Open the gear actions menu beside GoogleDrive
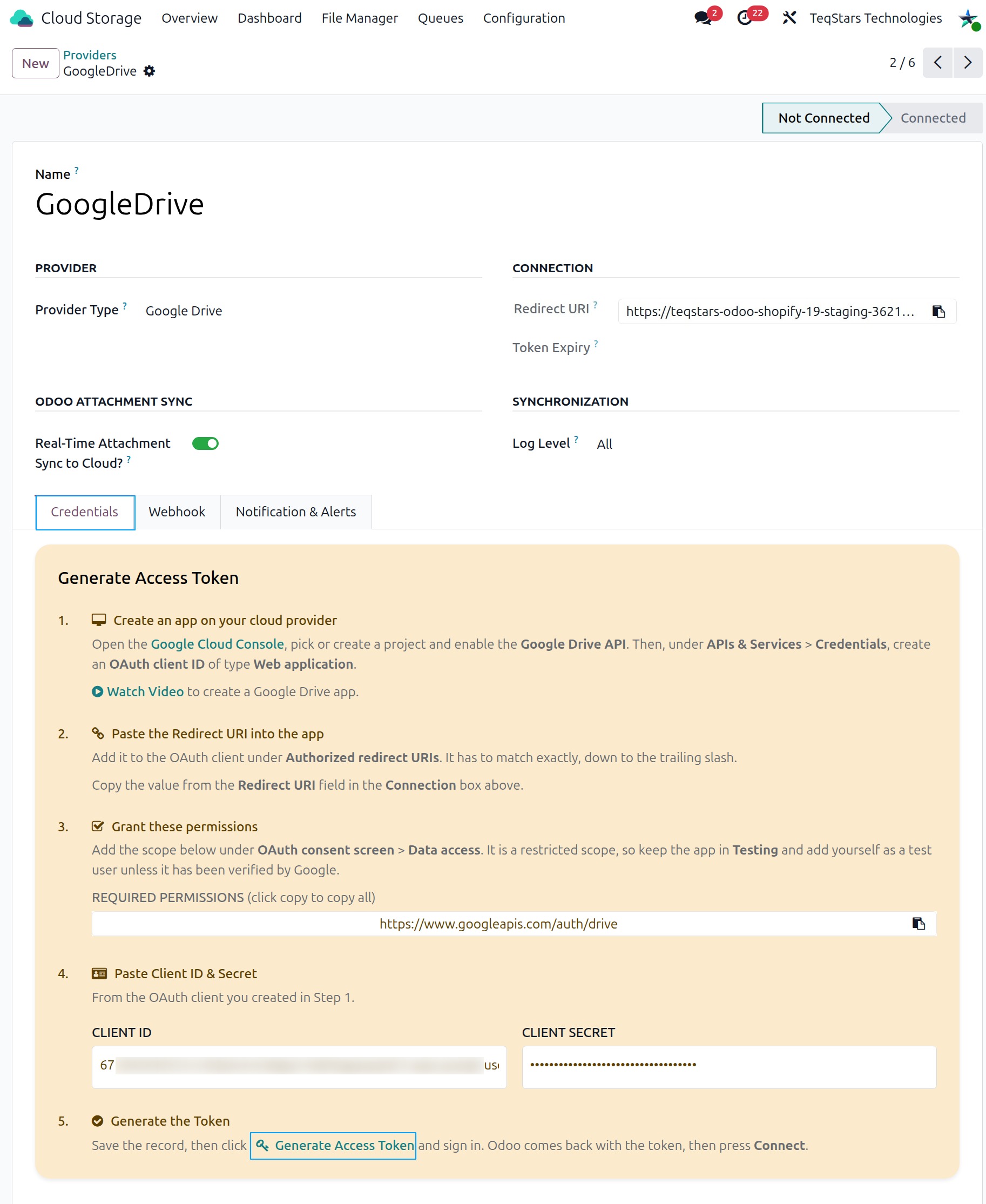Image resolution: width=986 pixels, height=1204 pixels. pos(150,71)
